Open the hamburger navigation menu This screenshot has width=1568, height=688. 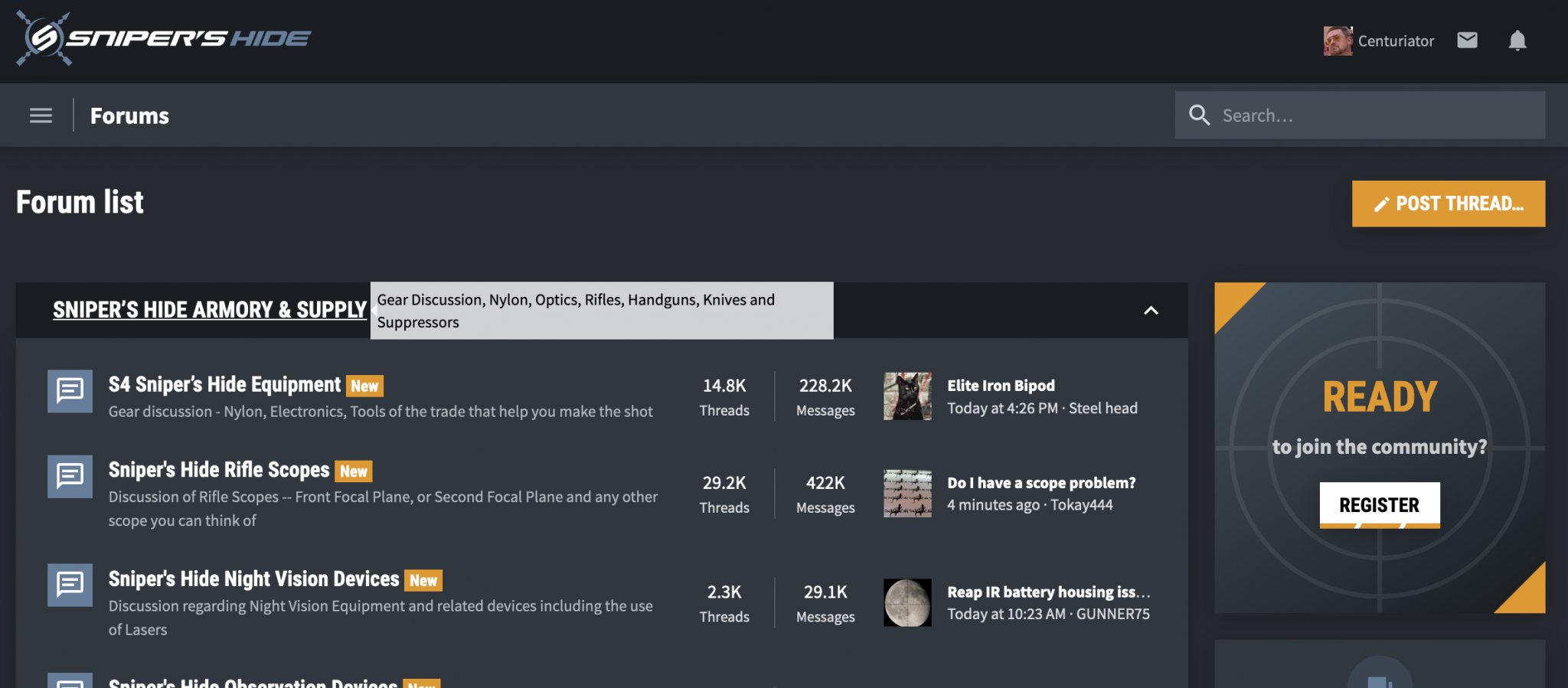pyautogui.click(x=41, y=116)
